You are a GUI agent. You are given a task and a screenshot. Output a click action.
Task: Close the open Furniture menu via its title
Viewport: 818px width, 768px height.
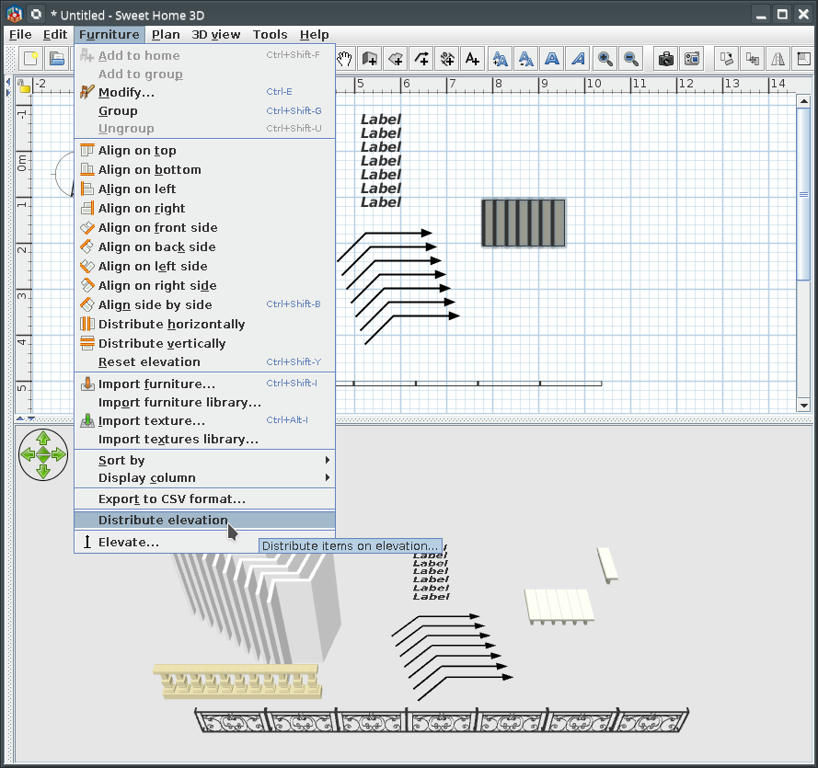pyautogui.click(x=109, y=35)
